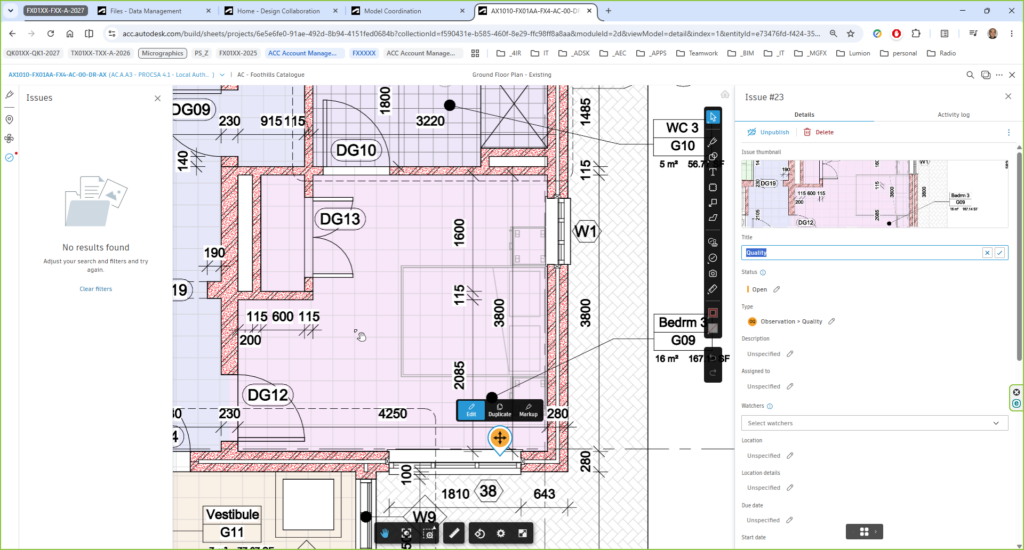Switch to Model Coordination browser tab

click(x=408, y=11)
